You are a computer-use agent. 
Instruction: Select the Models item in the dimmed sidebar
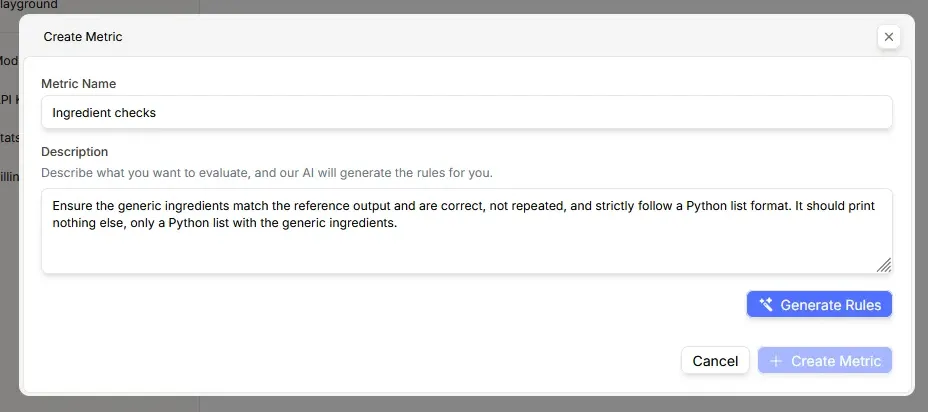tap(9, 61)
